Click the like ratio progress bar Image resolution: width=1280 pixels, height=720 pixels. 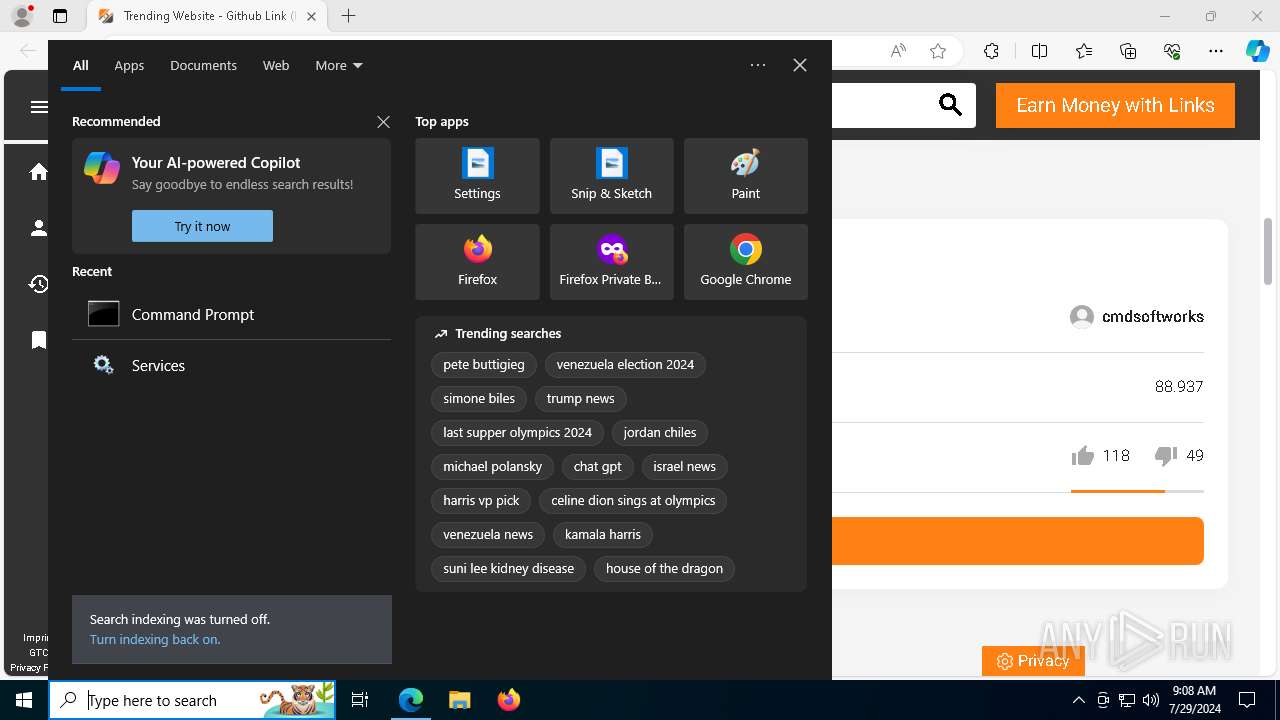tap(1137, 491)
